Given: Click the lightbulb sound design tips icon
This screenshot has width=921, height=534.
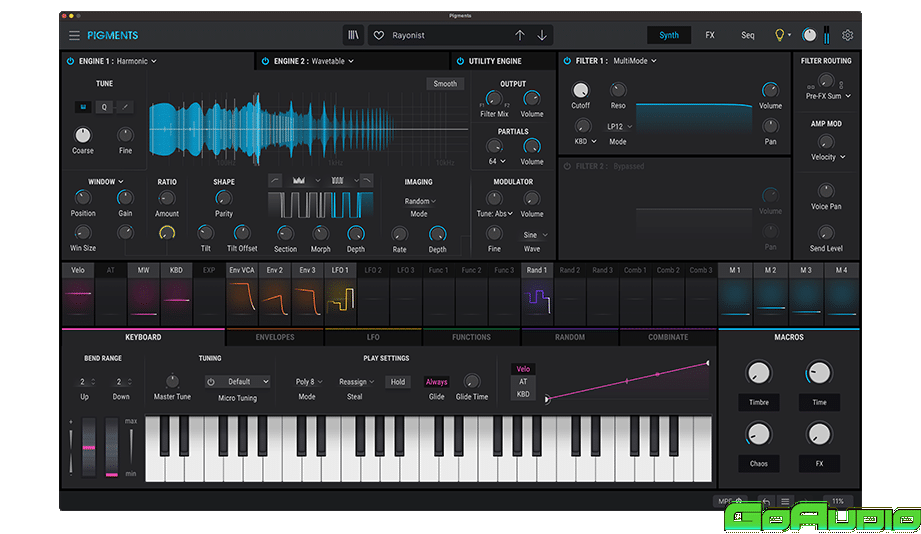Looking at the screenshot, I should pyautogui.click(x=779, y=35).
